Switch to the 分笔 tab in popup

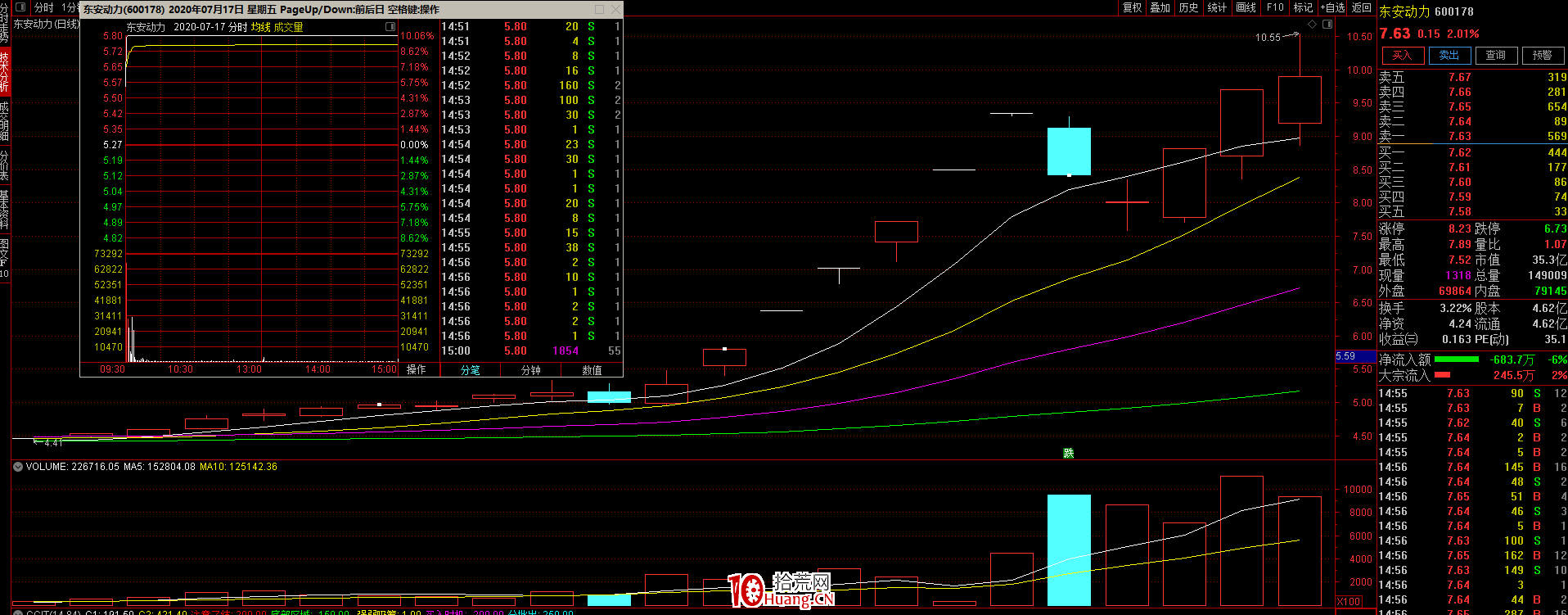click(x=471, y=370)
